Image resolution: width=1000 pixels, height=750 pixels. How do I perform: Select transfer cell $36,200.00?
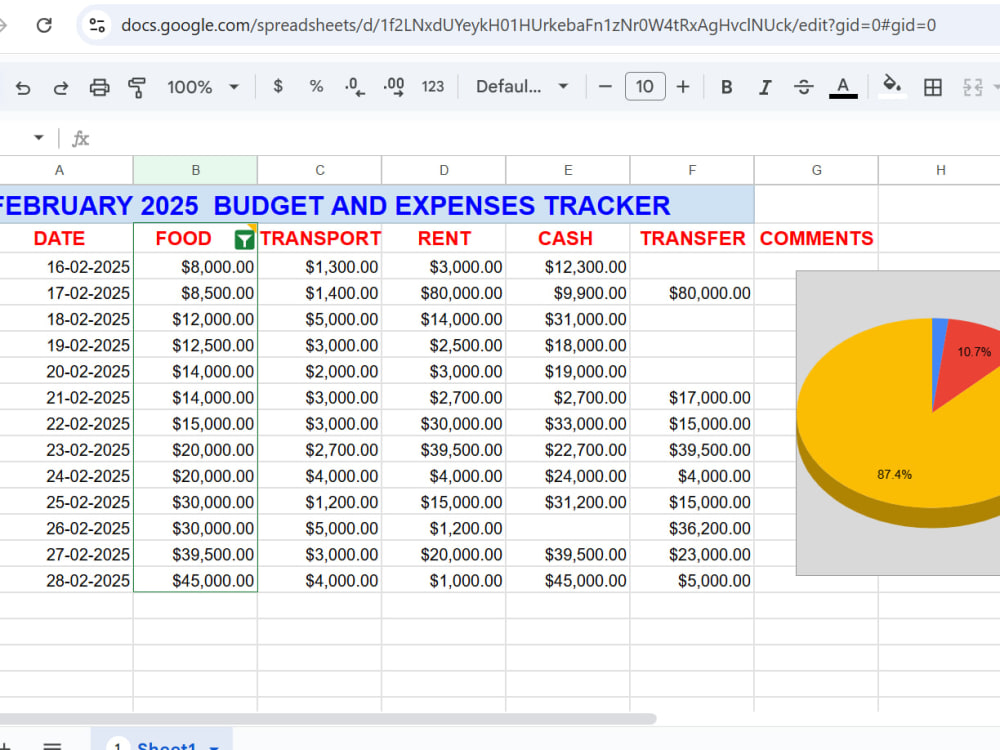[692, 528]
